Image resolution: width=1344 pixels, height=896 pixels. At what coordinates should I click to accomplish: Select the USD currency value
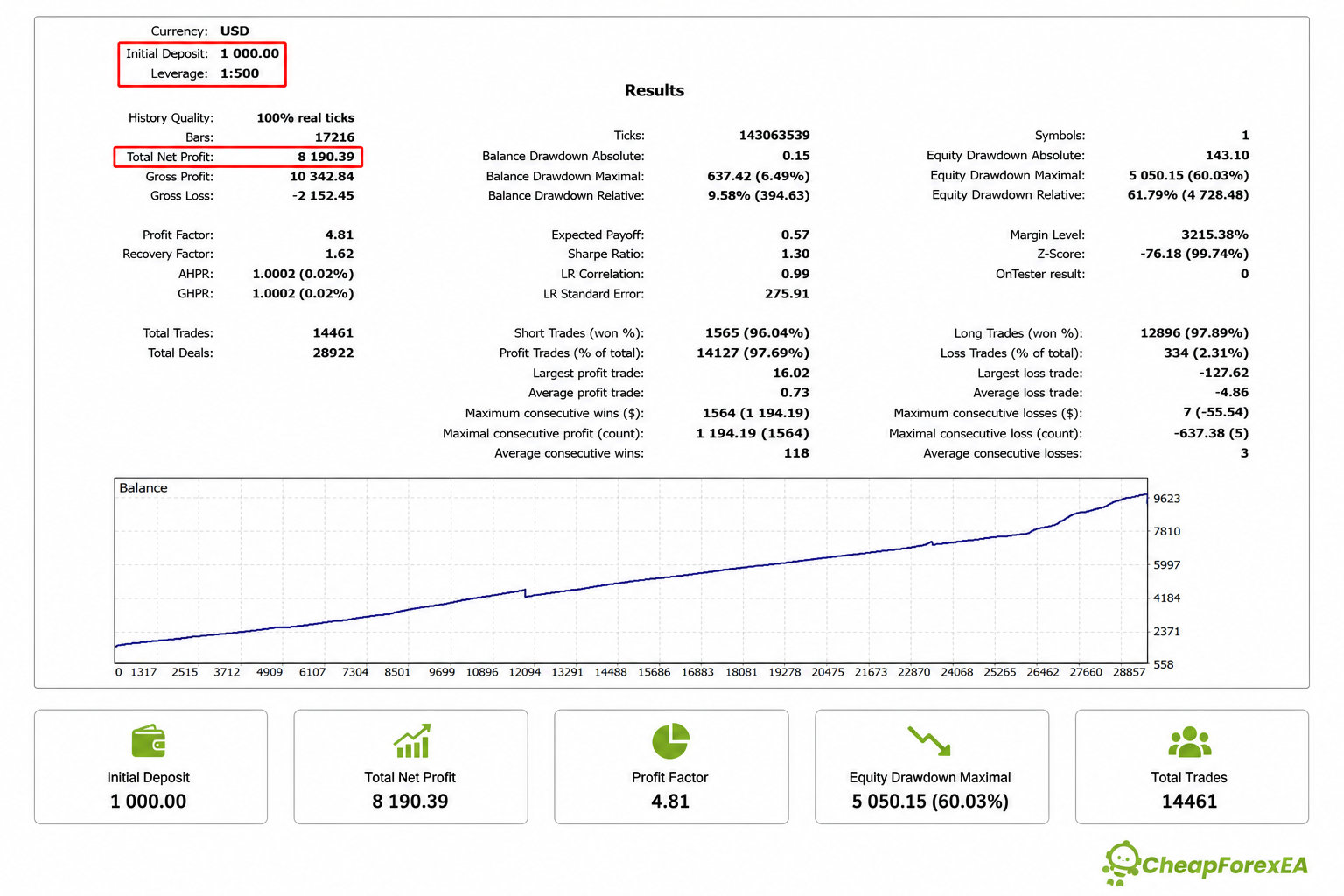(x=234, y=31)
